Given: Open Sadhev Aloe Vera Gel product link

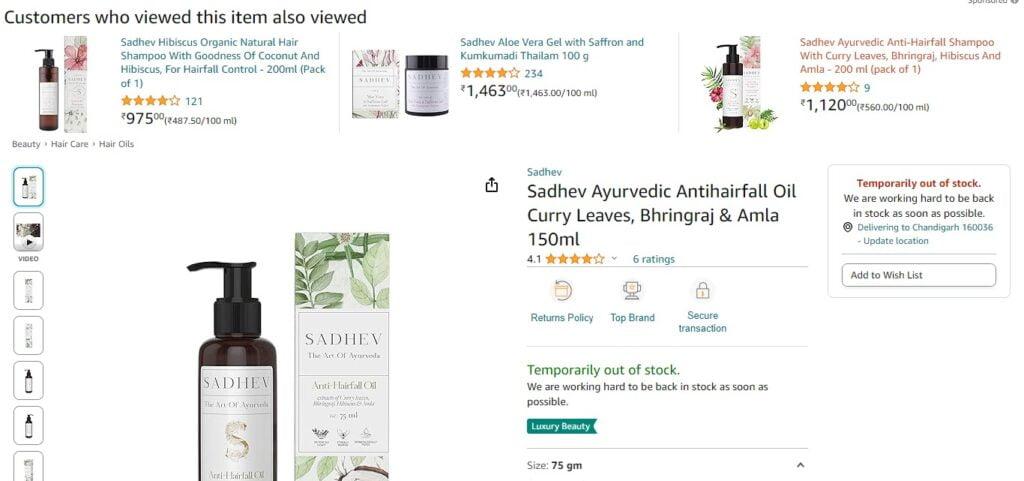Looking at the screenshot, I should click(x=552, y=49).
